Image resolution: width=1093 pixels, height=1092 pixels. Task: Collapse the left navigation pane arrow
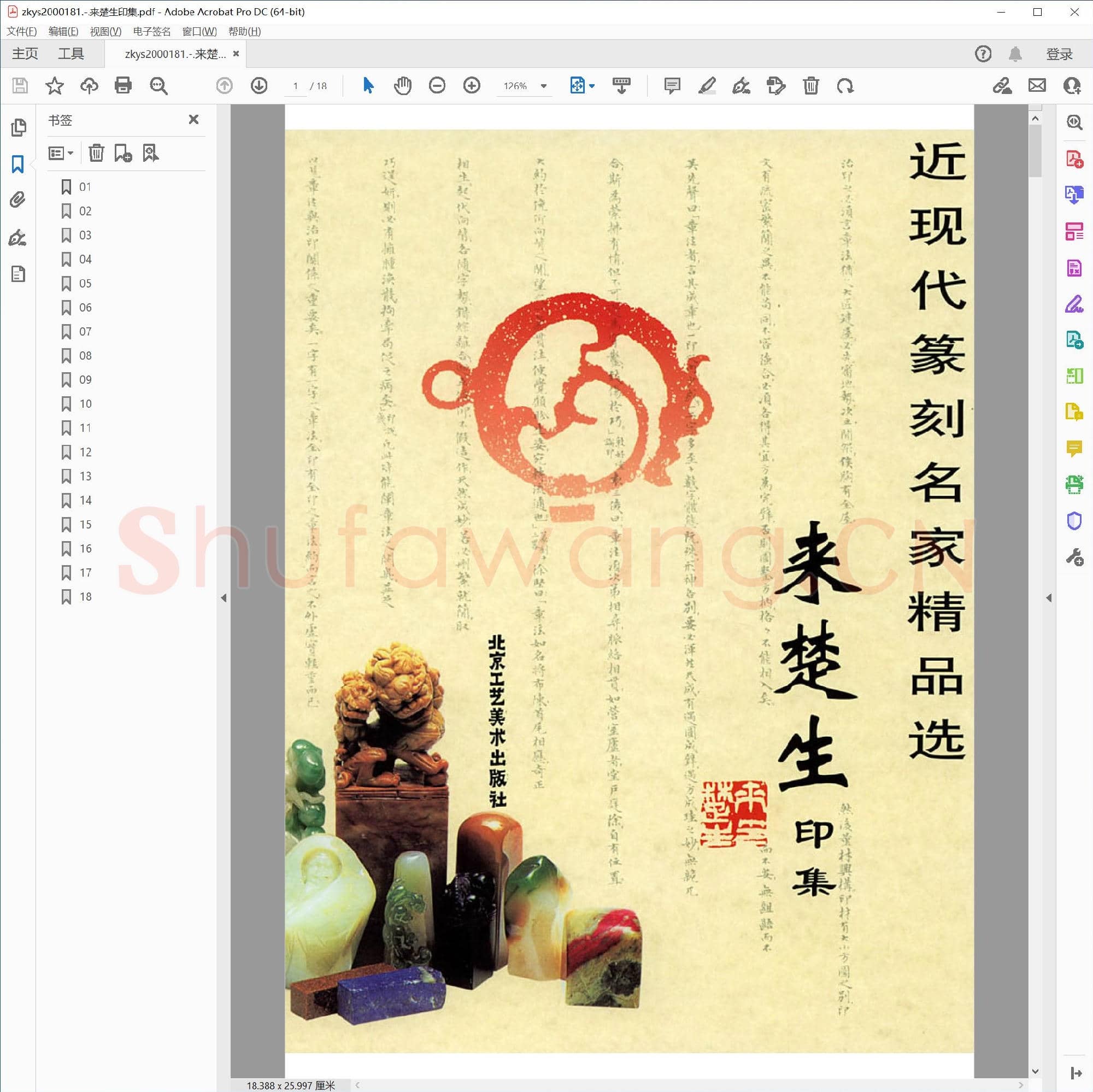[224, 598]
